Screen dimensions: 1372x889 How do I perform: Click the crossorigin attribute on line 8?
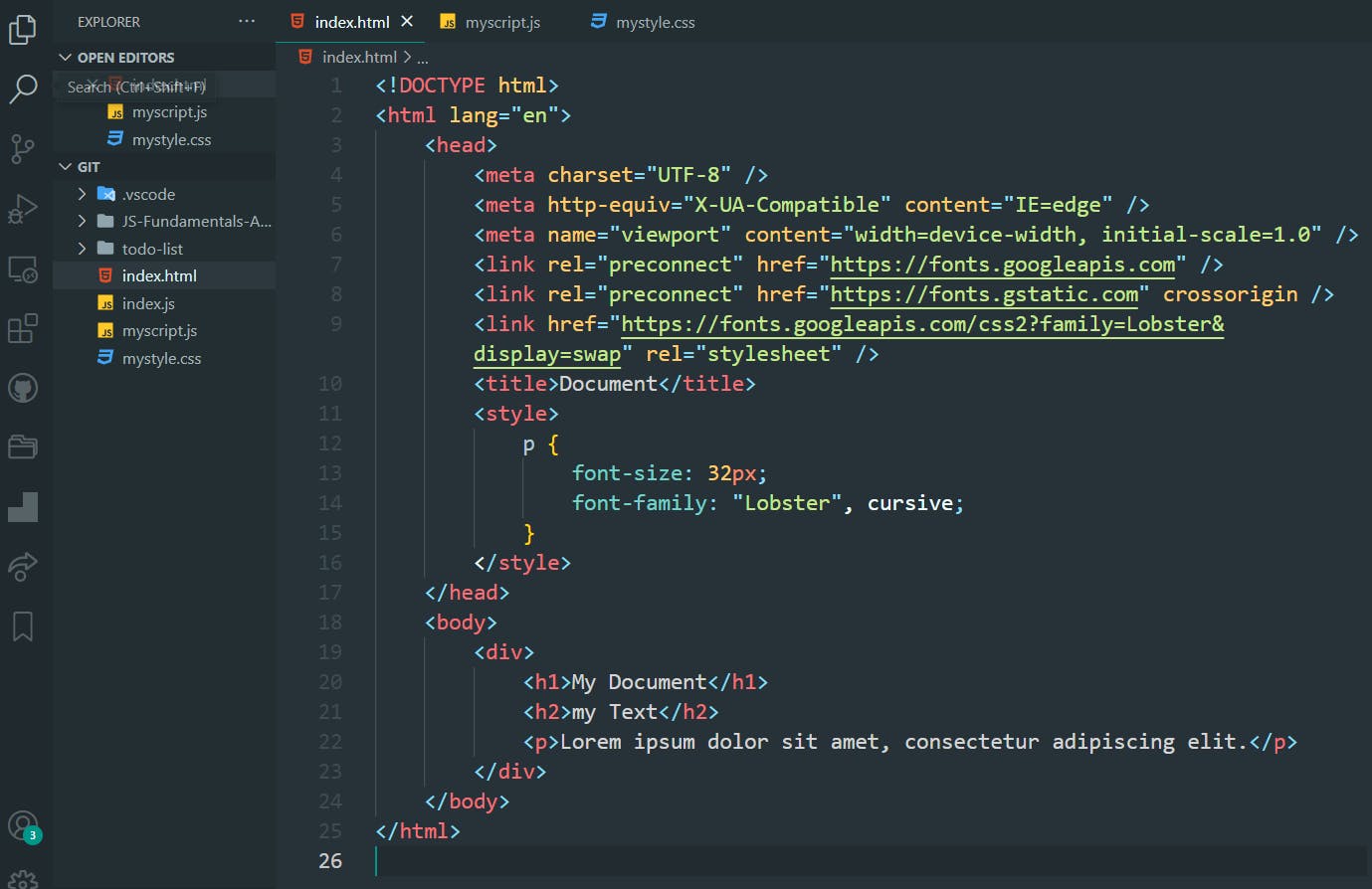[x=1231, y=294]
